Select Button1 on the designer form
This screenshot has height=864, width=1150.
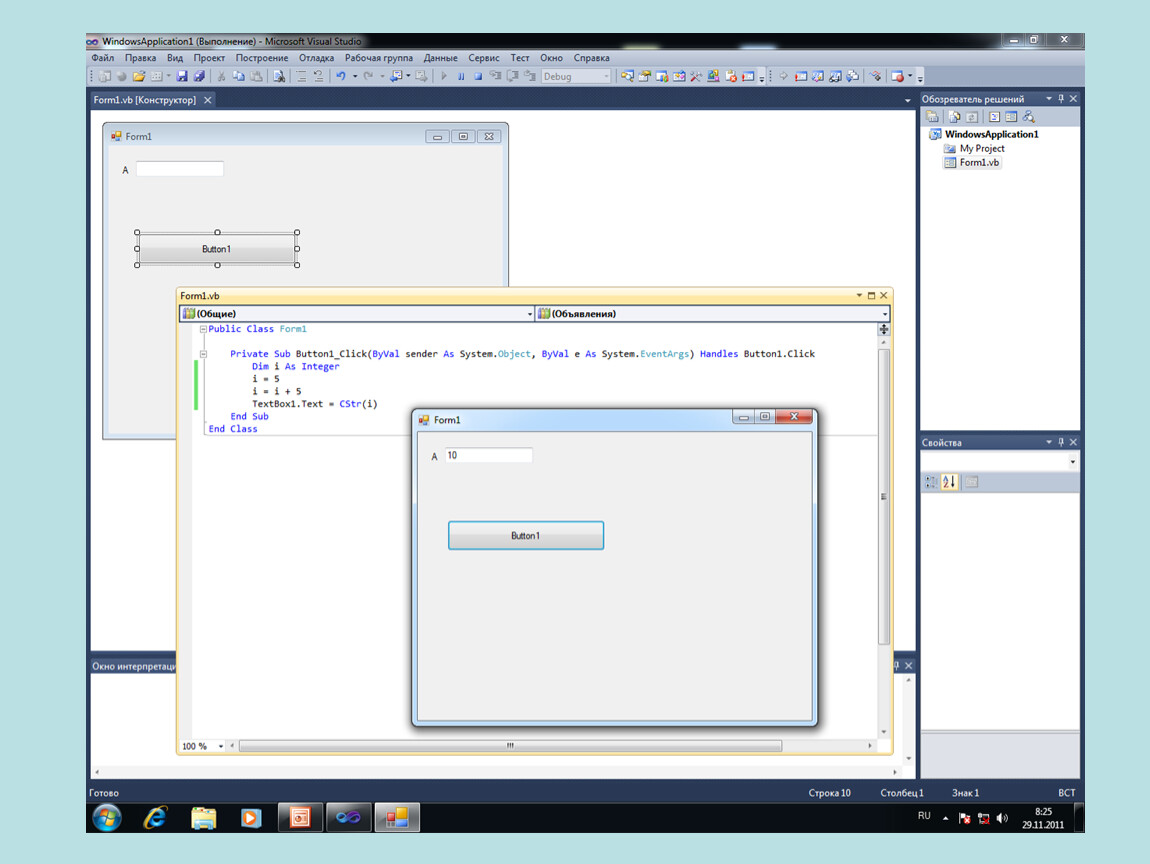click(216, 249)
